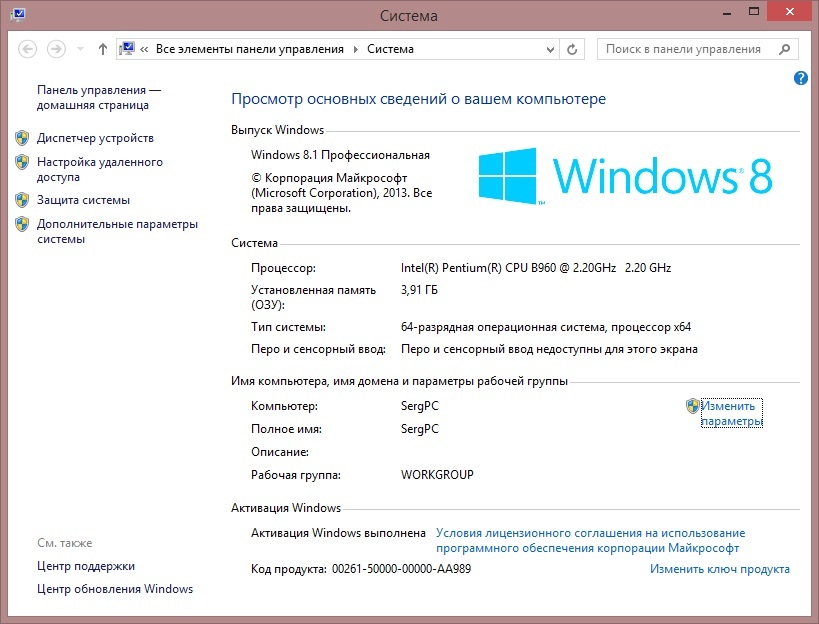The image size is (819, 624).
Task: Open Control Panel home page link
Action: pyautogui.click(x=99, y=97)
